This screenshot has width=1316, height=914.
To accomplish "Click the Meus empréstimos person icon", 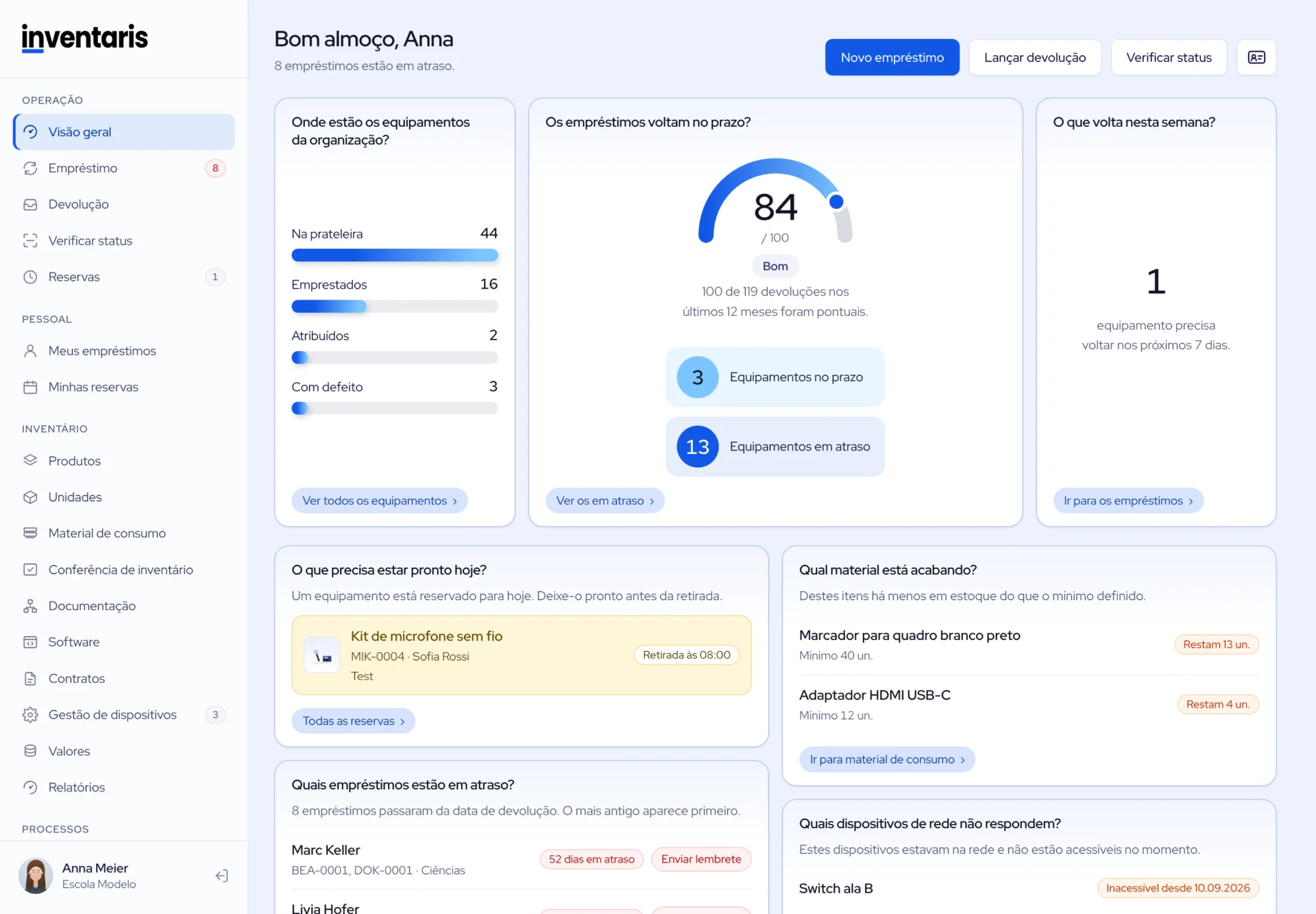I will 30,351.
